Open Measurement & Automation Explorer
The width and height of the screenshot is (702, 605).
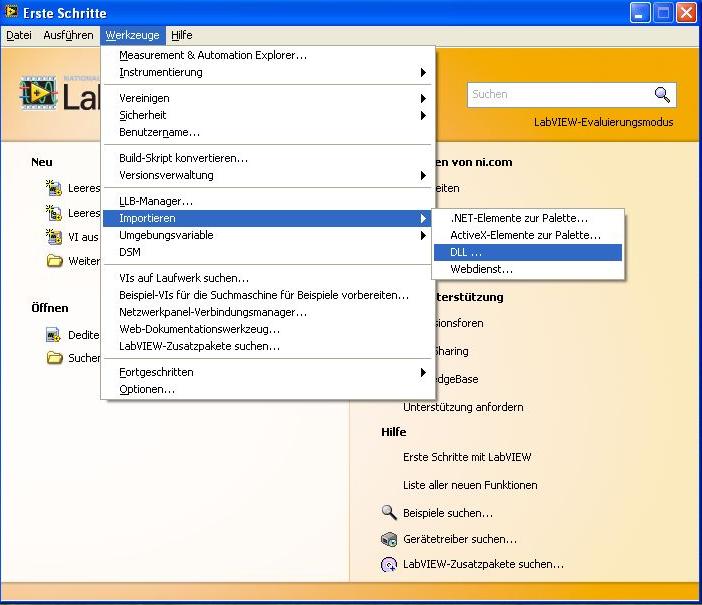[213, 55]
